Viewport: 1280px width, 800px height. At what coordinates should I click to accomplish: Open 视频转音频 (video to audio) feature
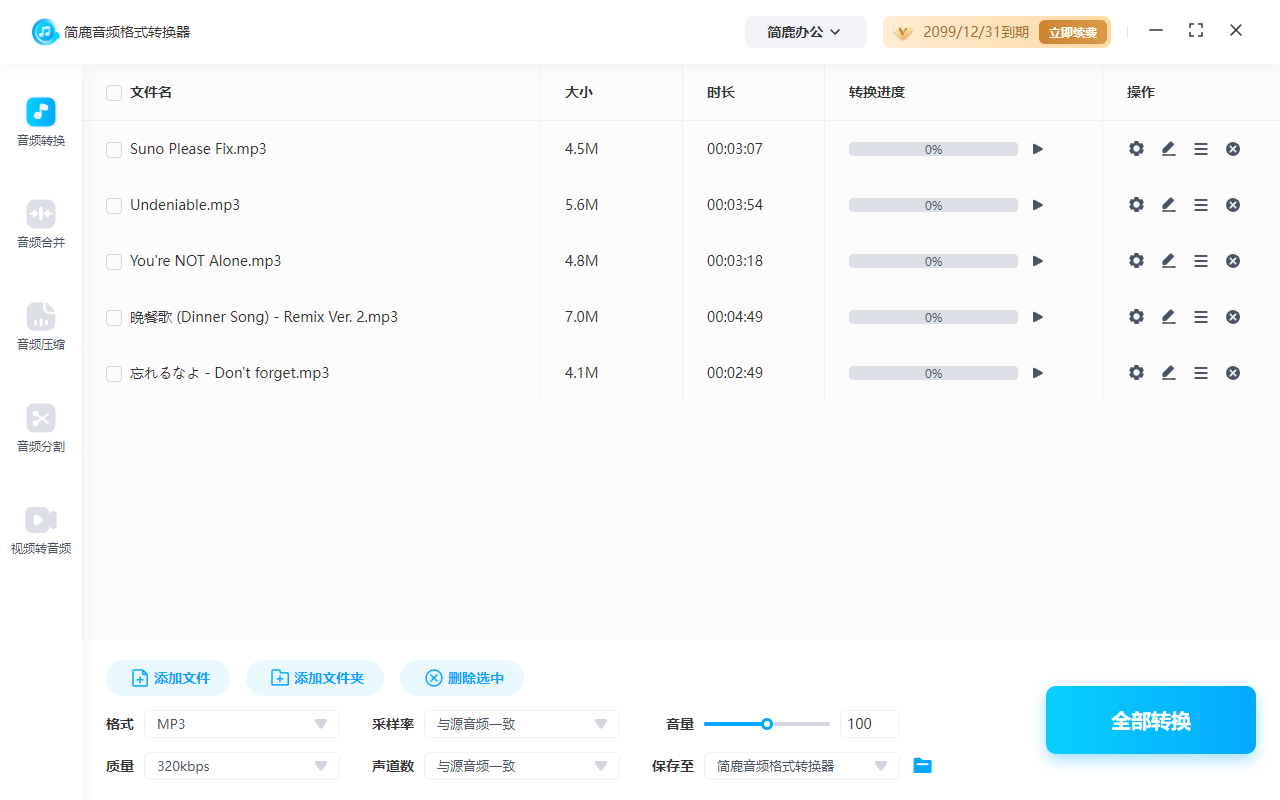coord(40,528)
